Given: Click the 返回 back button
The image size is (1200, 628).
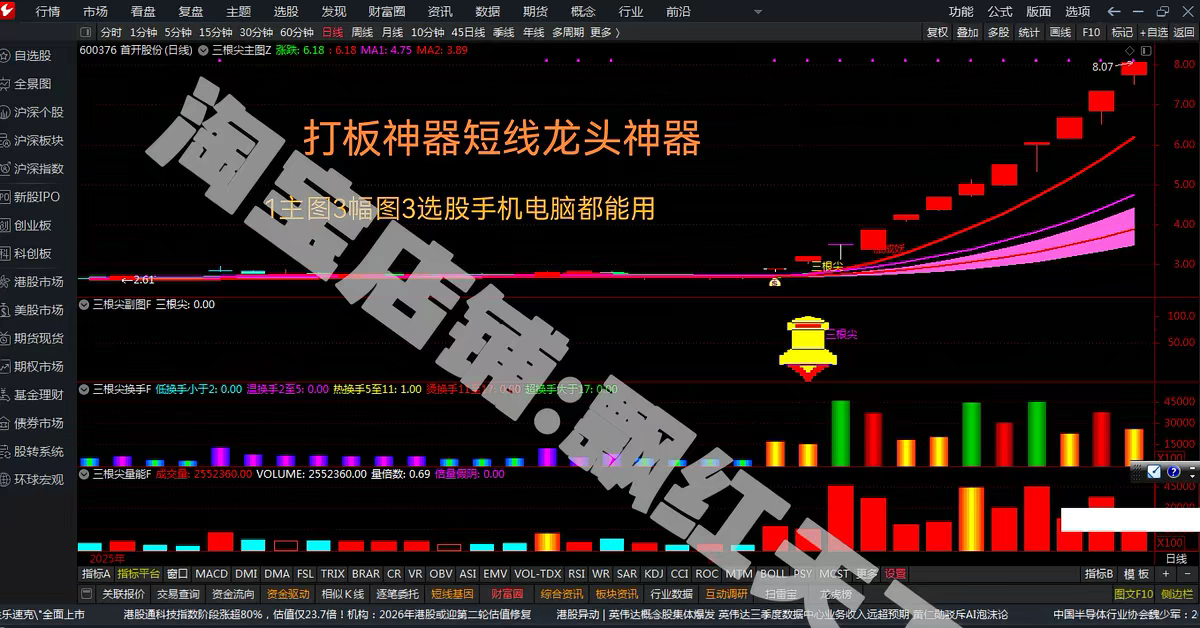Looking at the screenshot, I should [x=1184, y=32].
